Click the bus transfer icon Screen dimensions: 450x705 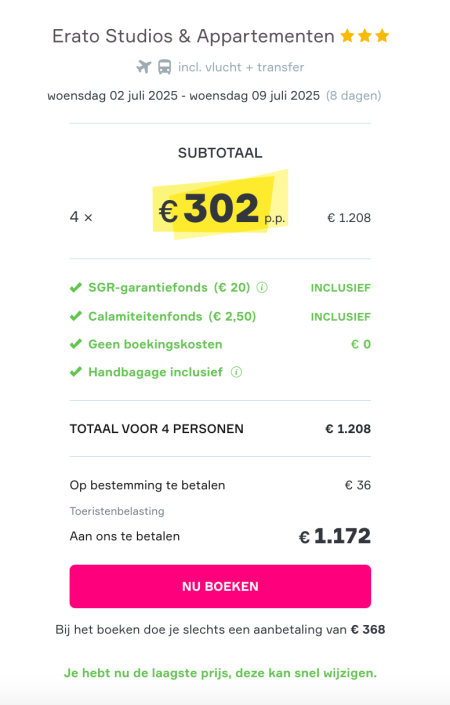(x=165, y=67)
